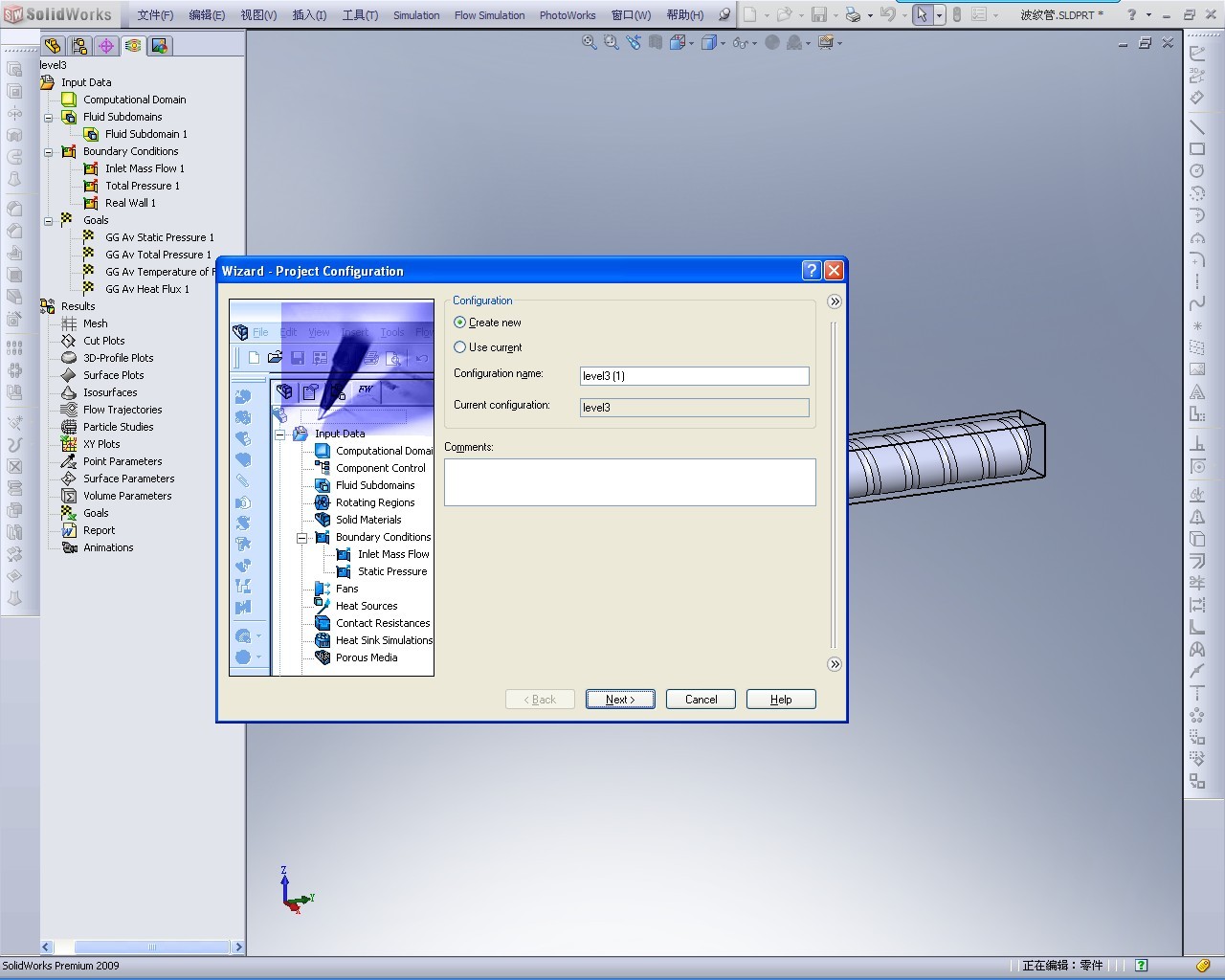
Task: Click the Zoom to Fit magnifier icon
Action: [590, 42]
